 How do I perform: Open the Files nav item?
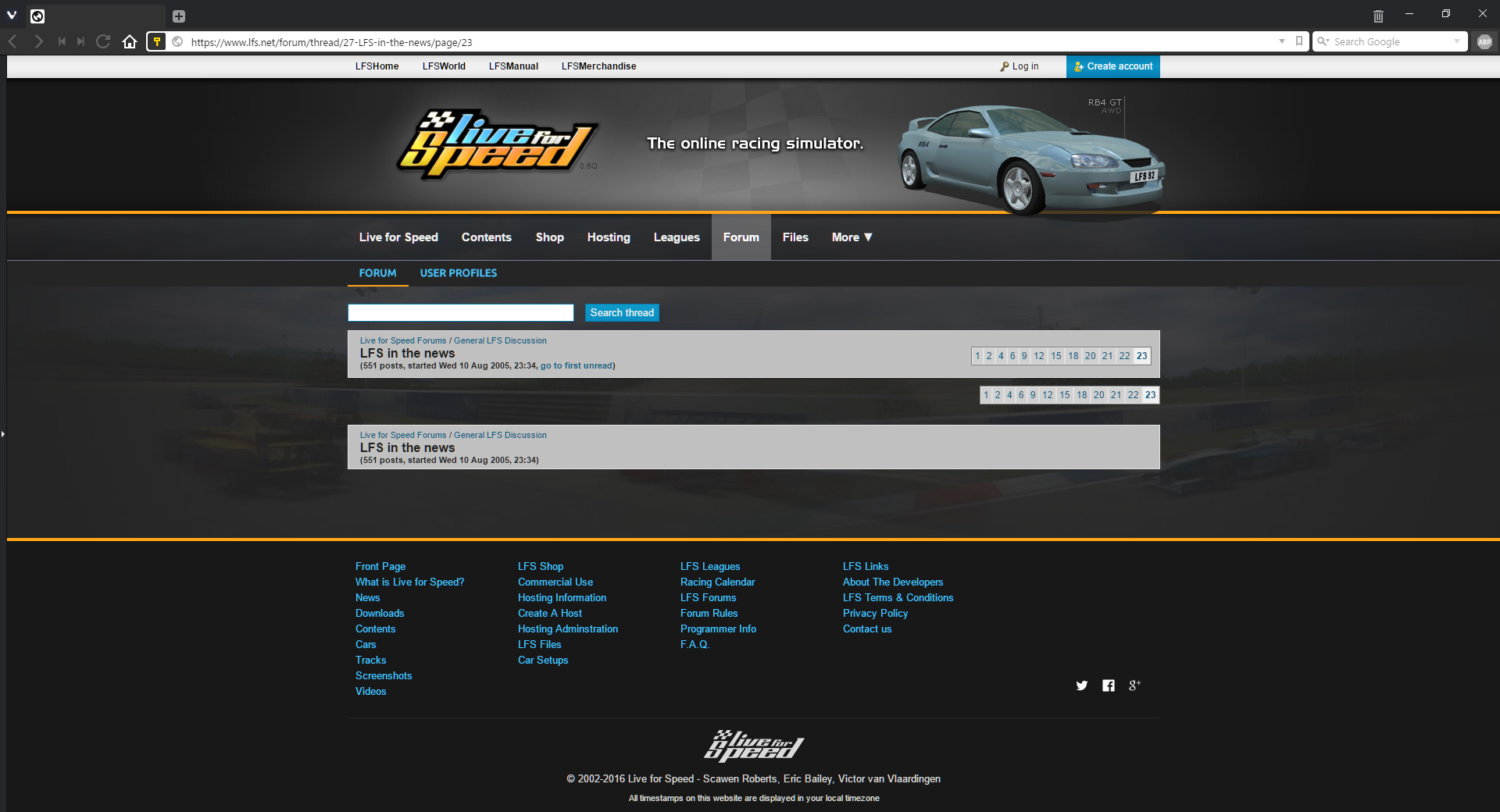point(795,237)
